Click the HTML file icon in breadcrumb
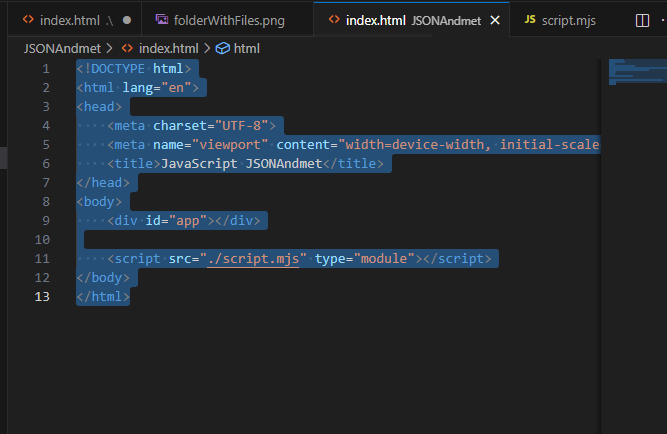667x434 pixels. tap(127, 49)
